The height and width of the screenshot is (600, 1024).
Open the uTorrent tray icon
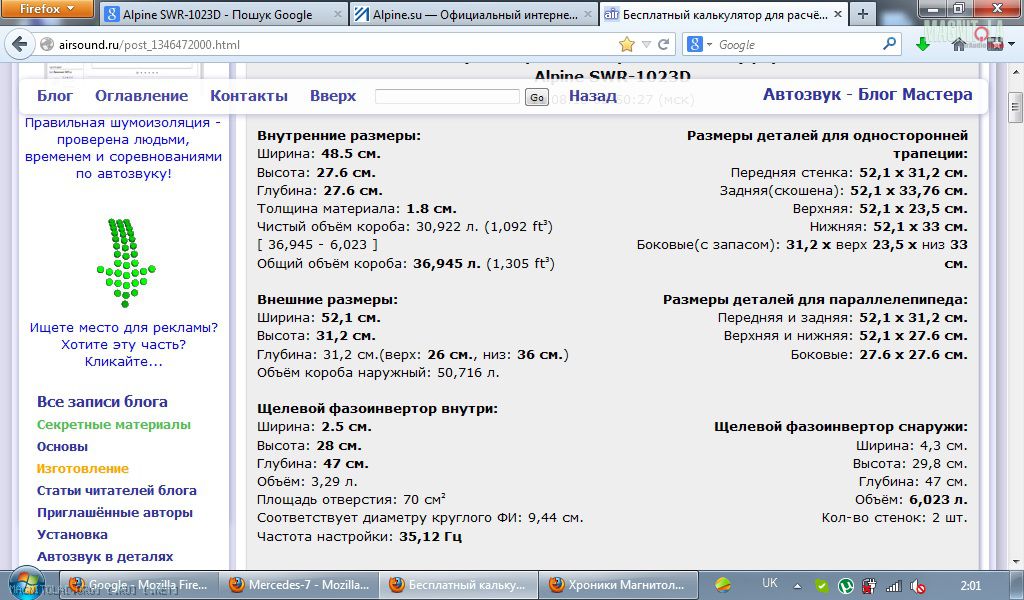point(845,586)
